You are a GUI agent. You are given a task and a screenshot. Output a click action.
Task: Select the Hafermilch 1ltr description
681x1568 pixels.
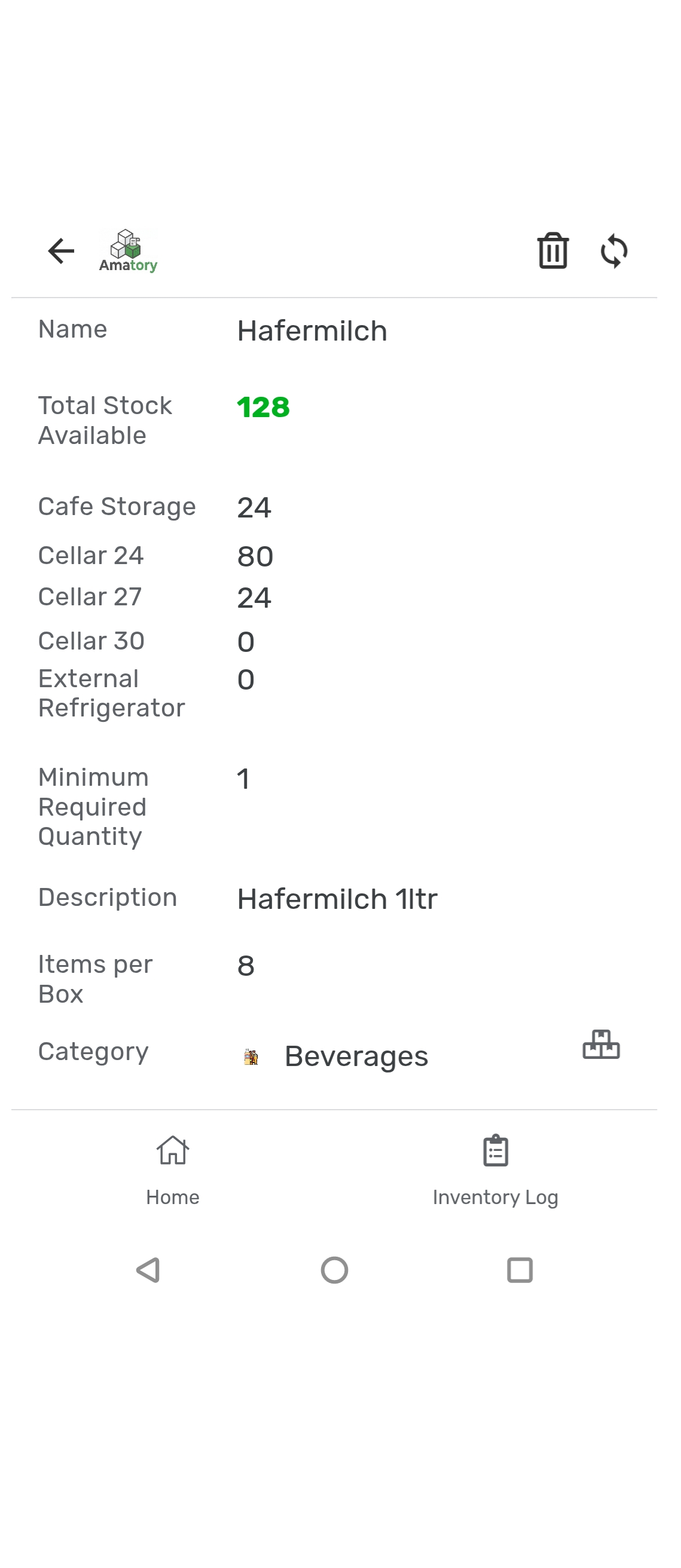(x=337, y=899)
